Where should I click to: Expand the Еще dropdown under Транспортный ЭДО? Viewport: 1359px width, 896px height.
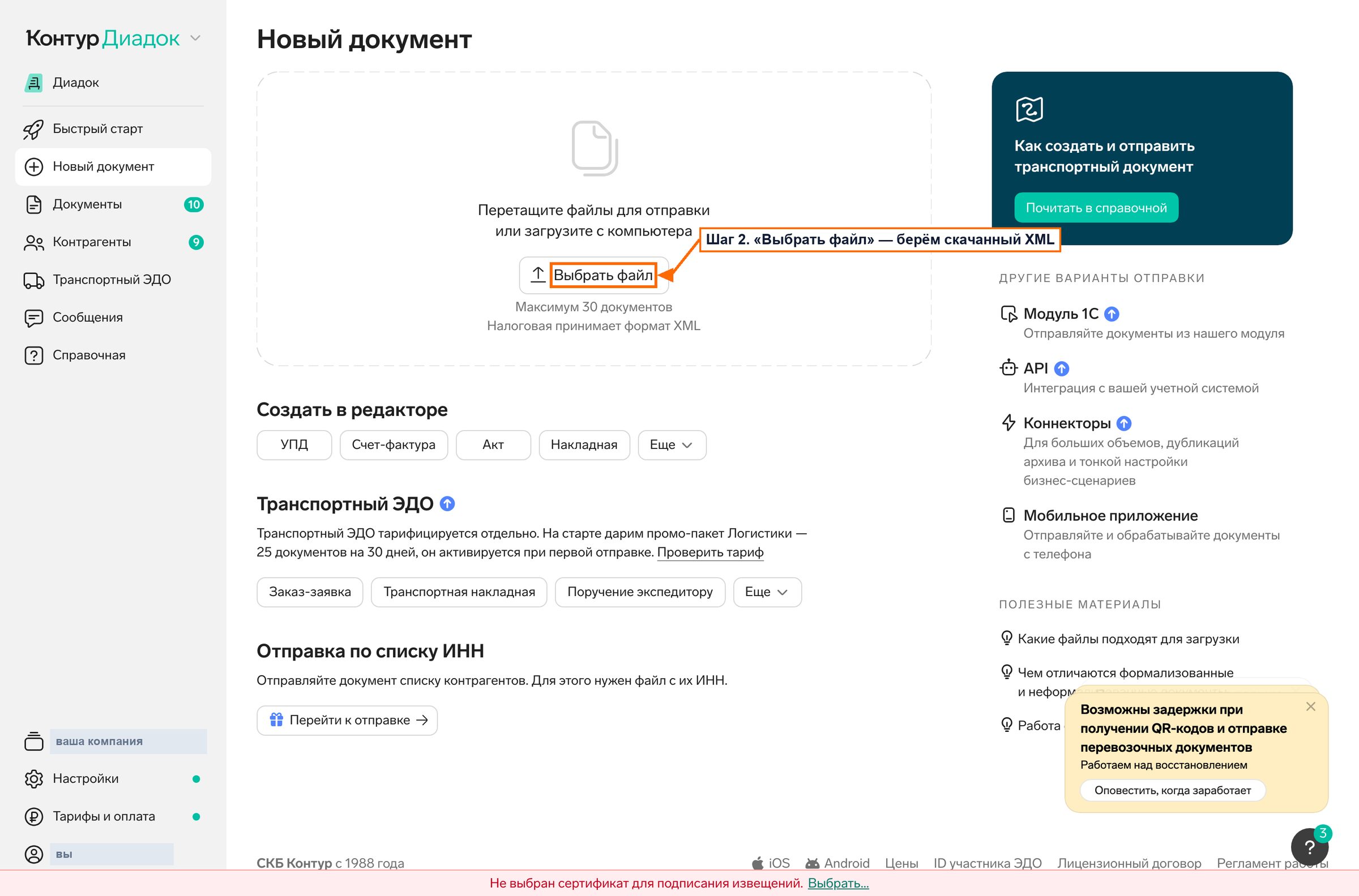767,592
